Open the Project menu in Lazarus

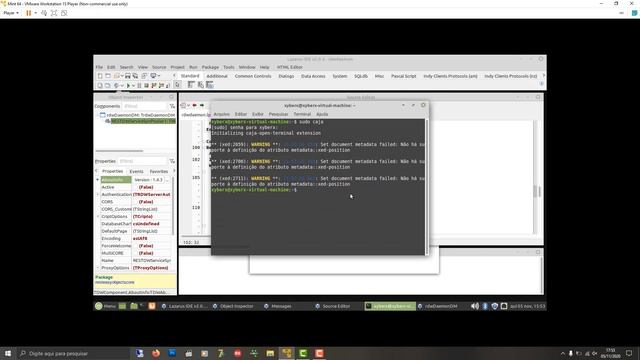178,67
